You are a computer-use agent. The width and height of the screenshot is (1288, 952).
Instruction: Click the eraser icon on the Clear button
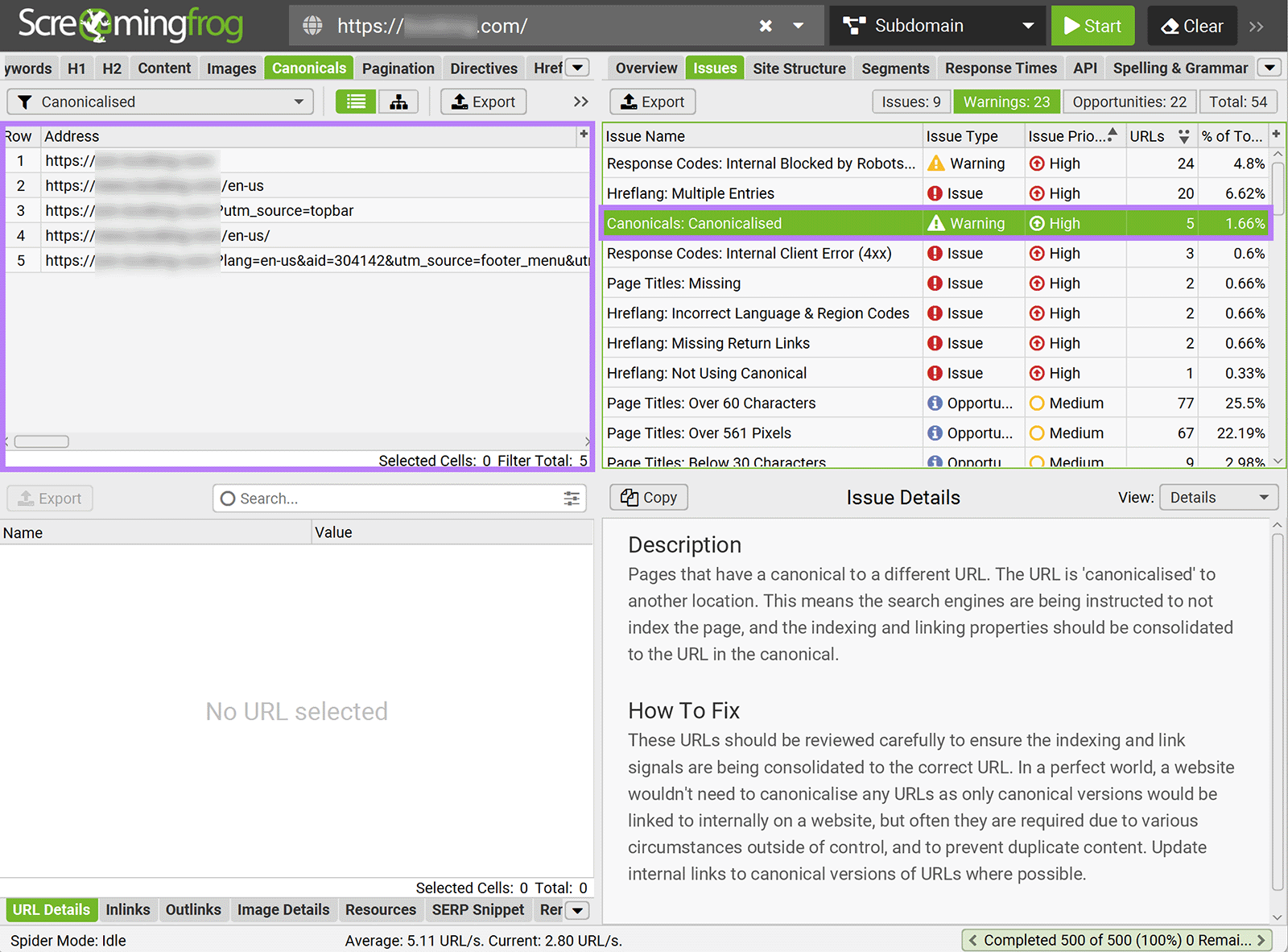click(1172, 25)
